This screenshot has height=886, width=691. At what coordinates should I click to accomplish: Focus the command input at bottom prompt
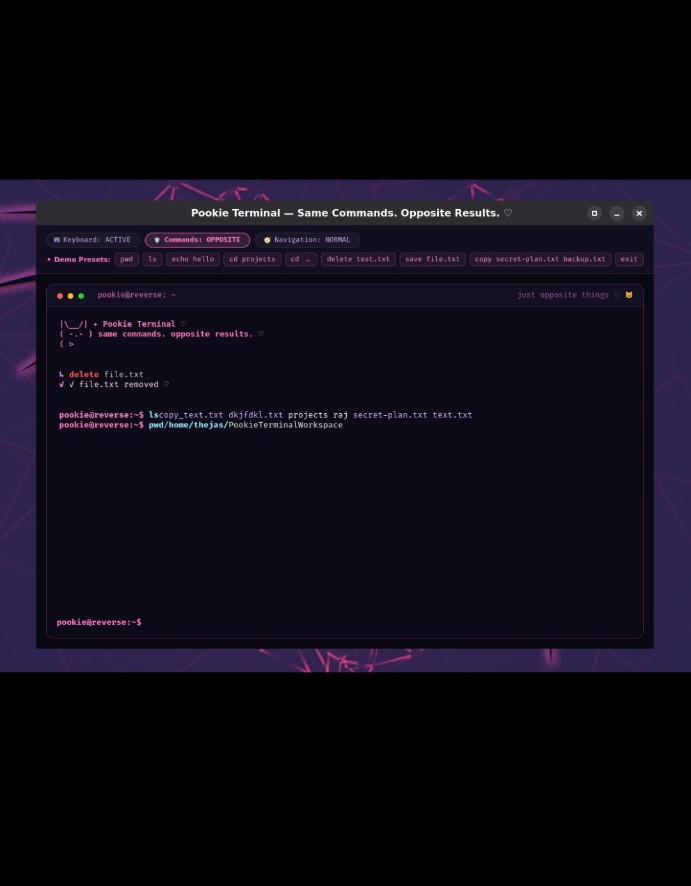[x=390, y=622]
